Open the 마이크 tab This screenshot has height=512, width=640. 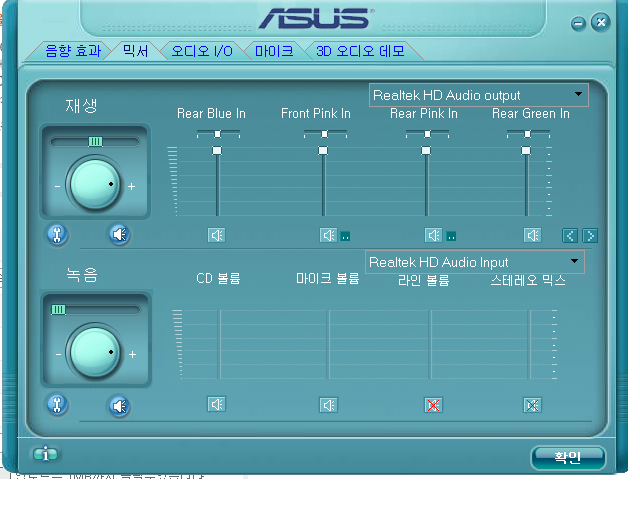tap(274, 51)
